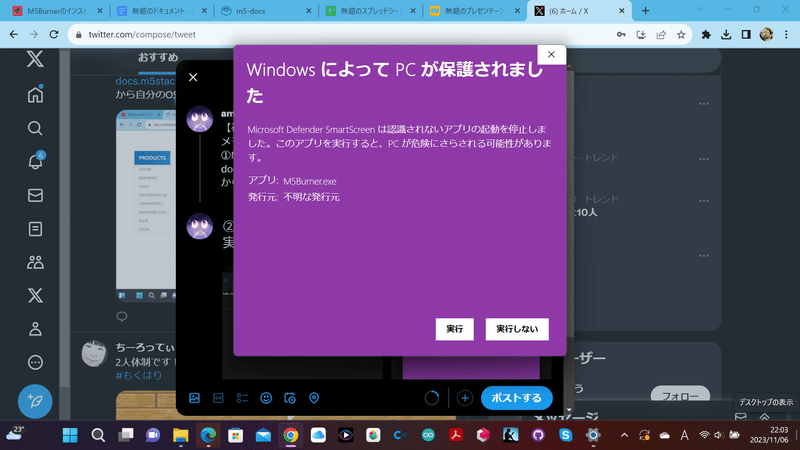Click フォロー button in sidebar
Screen dimensions: 800x450
pyautogui.click(x=680, y=395)
